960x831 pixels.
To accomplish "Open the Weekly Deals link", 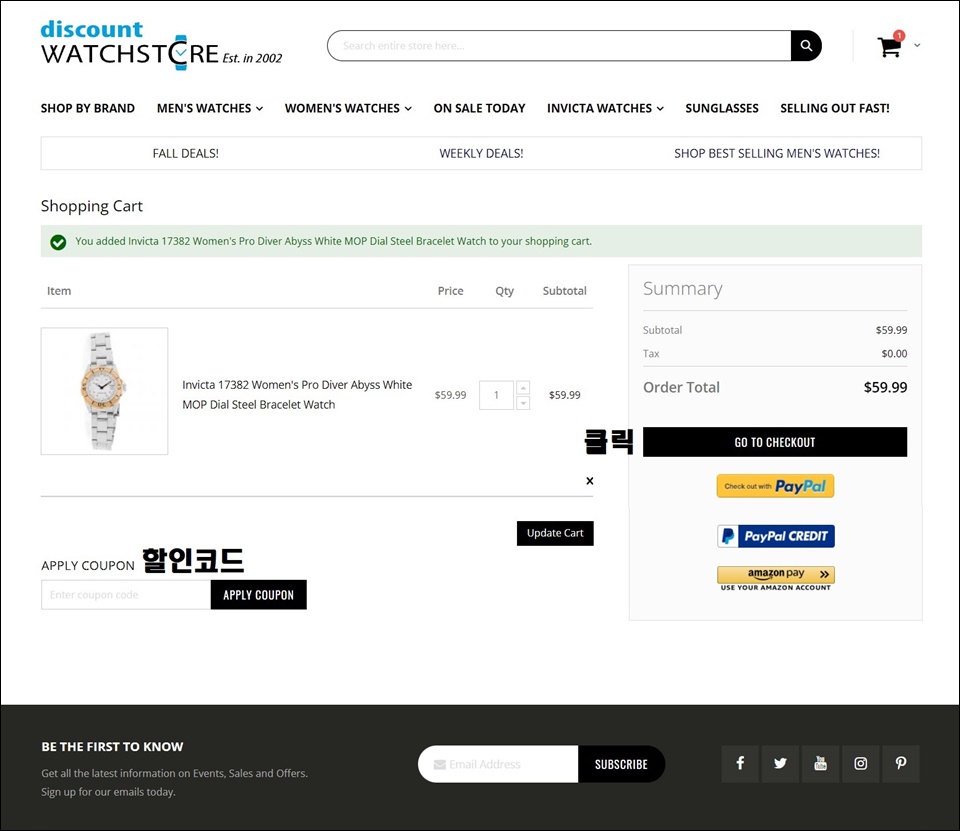I will (x=481, y=154).
